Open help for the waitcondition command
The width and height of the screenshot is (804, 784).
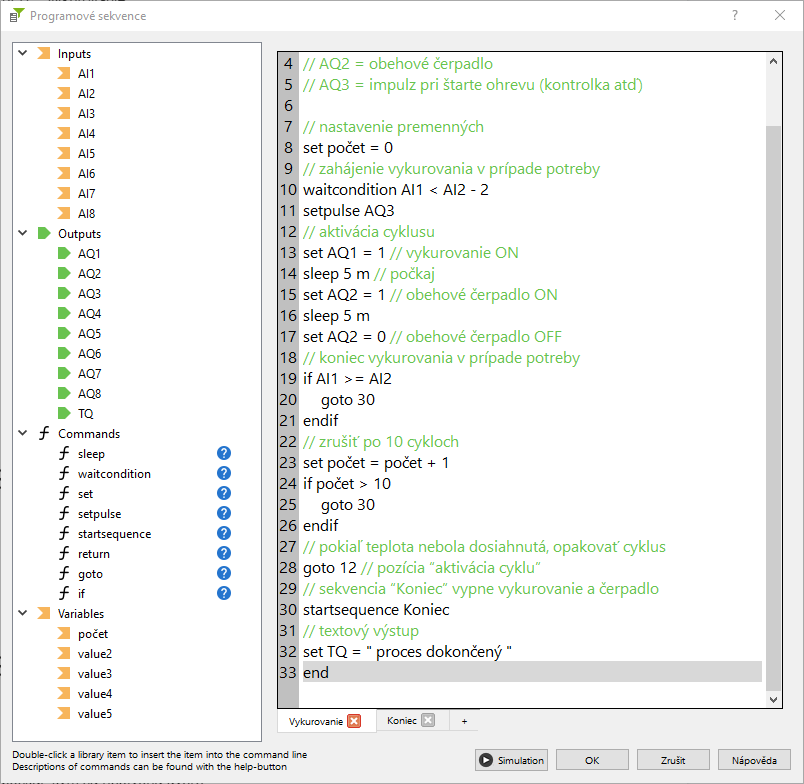click(x=224, y=474)
